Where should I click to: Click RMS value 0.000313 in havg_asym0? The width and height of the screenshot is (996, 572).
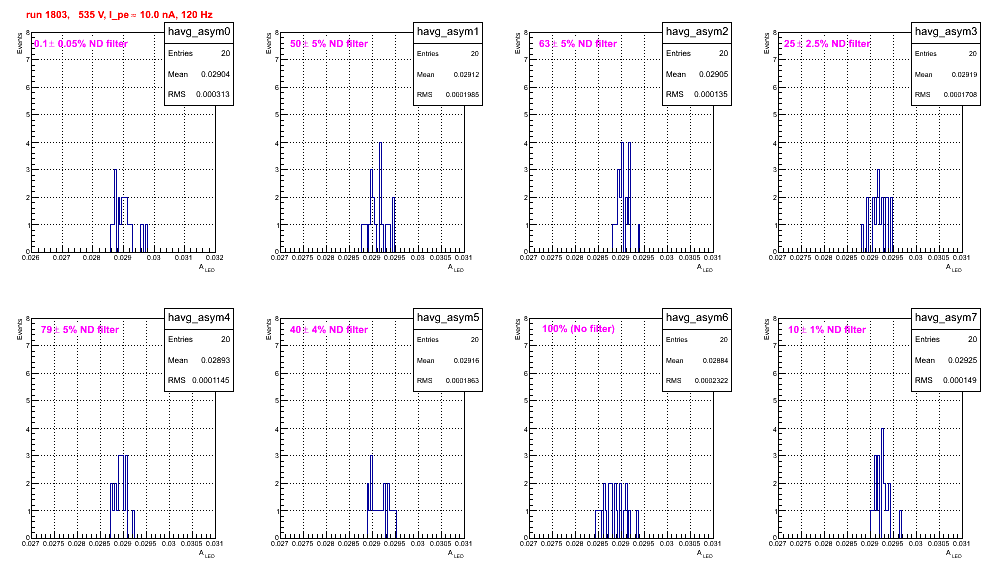tap(213, 95)
